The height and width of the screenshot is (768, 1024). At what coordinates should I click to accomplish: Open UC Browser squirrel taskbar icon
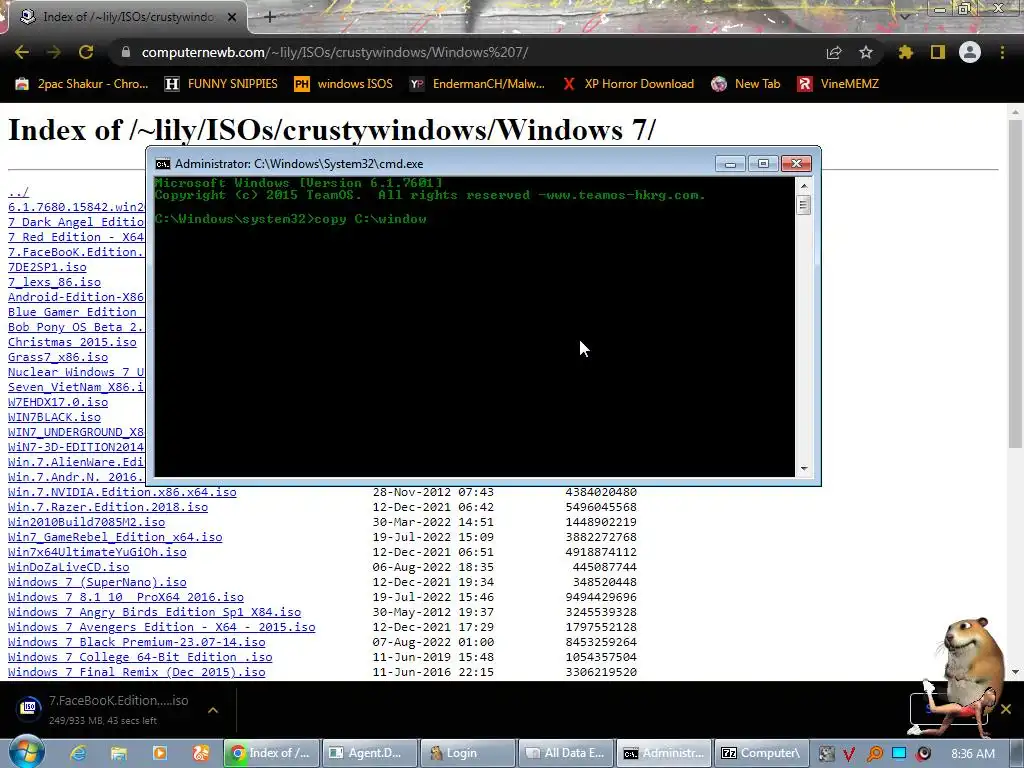200,753
